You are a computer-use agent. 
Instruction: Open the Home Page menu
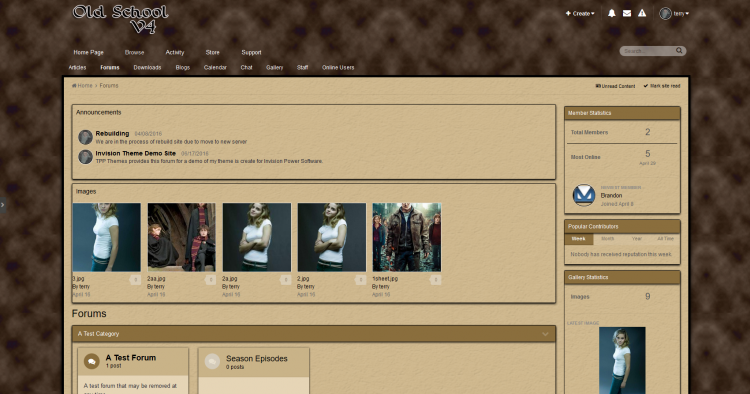pyautogui.click(x=88, y=53)
